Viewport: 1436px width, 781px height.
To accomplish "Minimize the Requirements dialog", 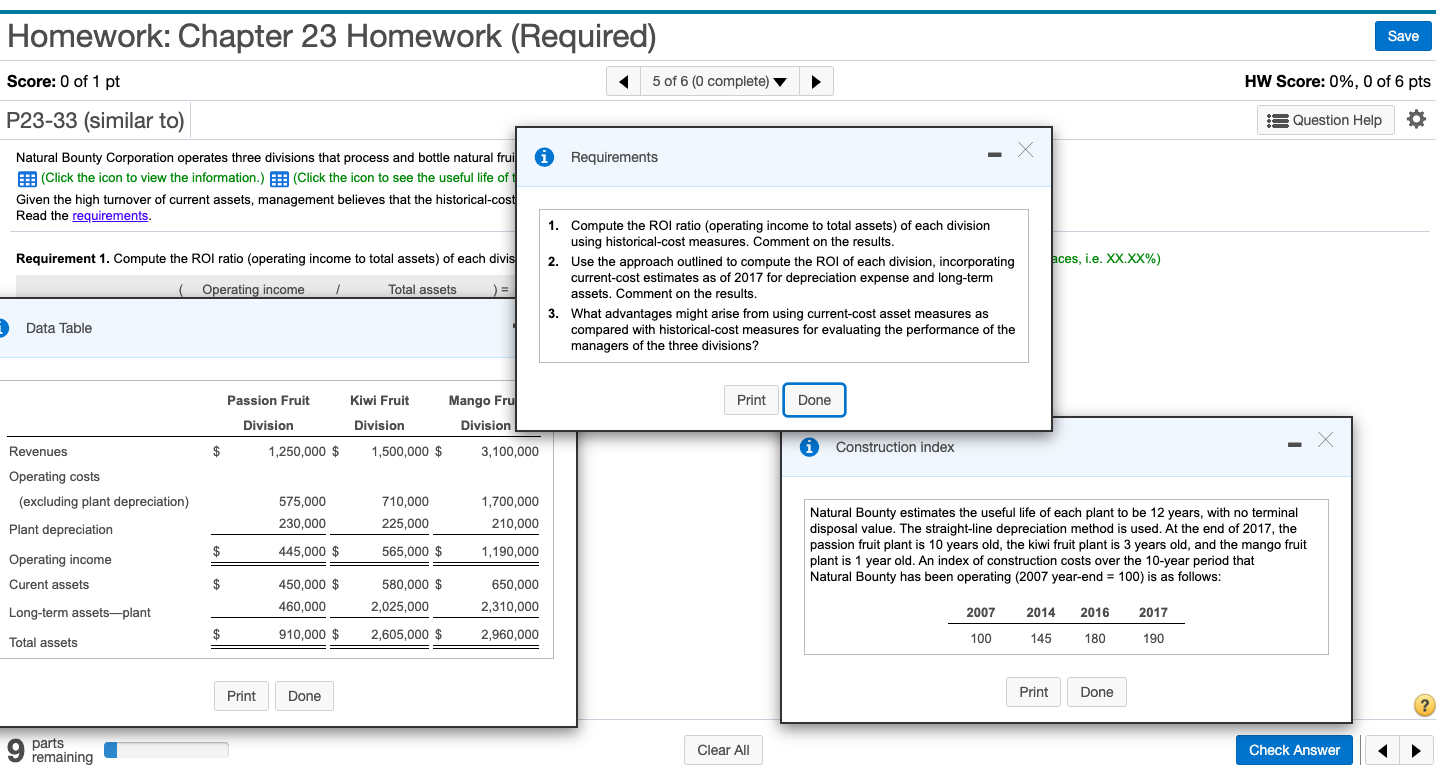I will coord(994,155).
